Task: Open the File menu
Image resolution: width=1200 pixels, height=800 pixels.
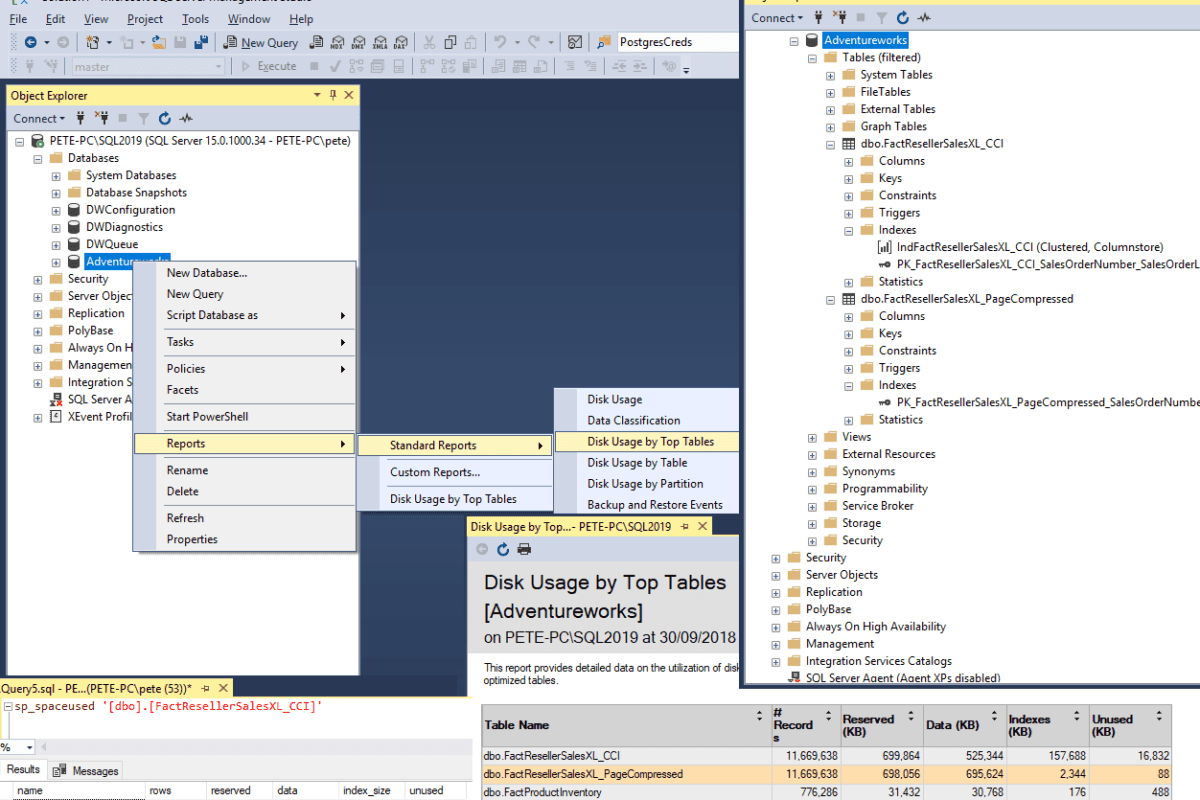Action: tap(18, 18)
